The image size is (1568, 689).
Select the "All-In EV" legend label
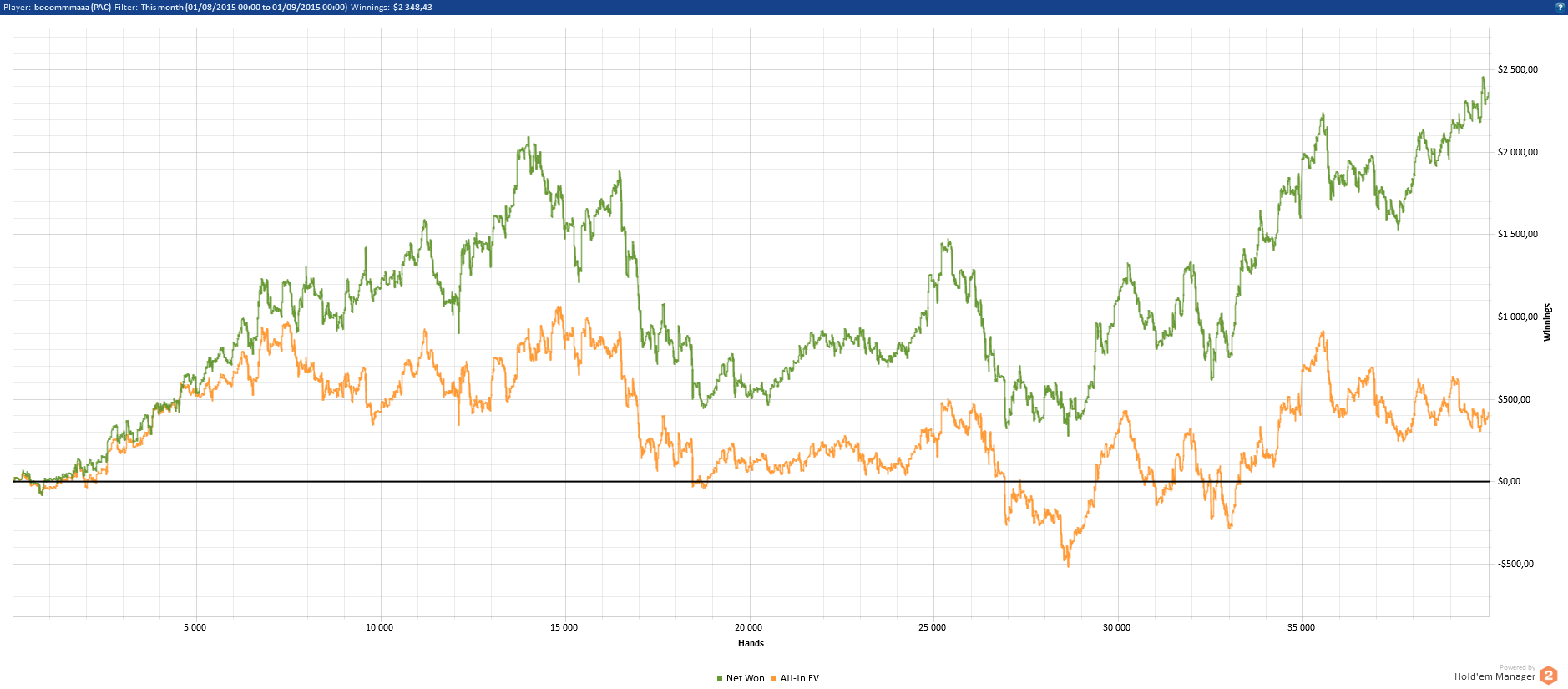[800, 678]
